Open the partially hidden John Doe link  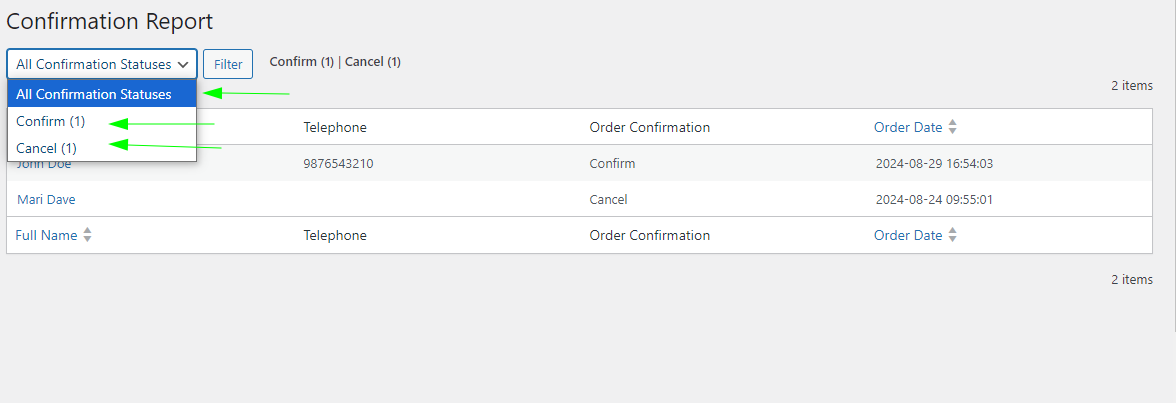pyautogui.click(x=44, y=165)
